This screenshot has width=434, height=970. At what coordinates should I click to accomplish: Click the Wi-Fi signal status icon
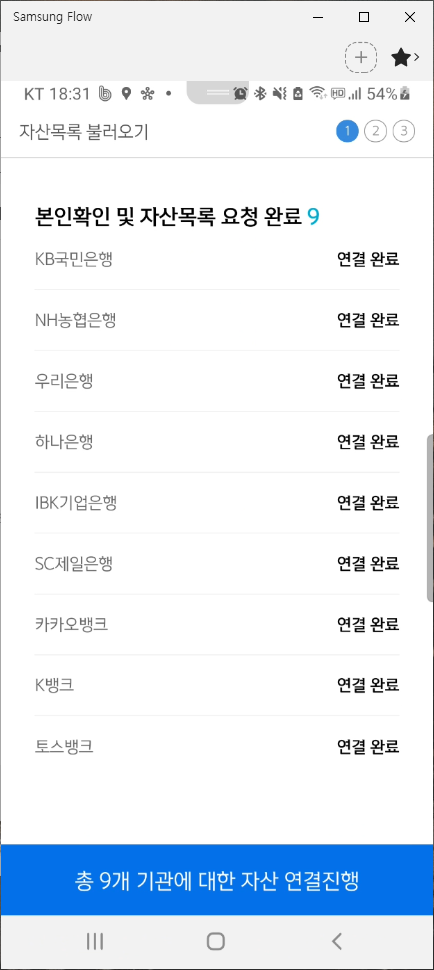(x=318, y=93)
